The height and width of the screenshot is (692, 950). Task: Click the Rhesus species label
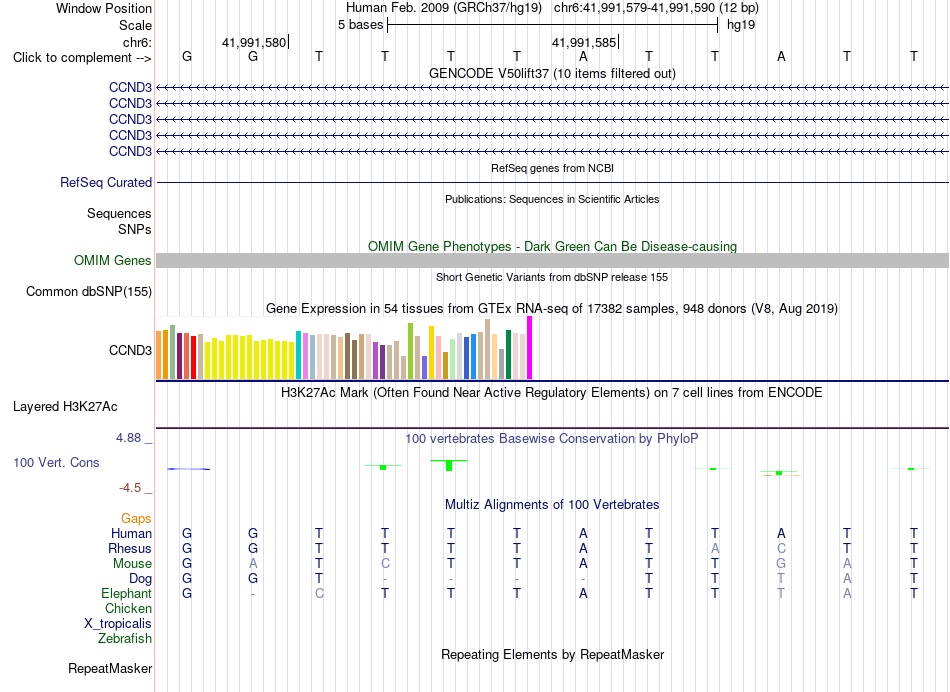pos(130,548)
